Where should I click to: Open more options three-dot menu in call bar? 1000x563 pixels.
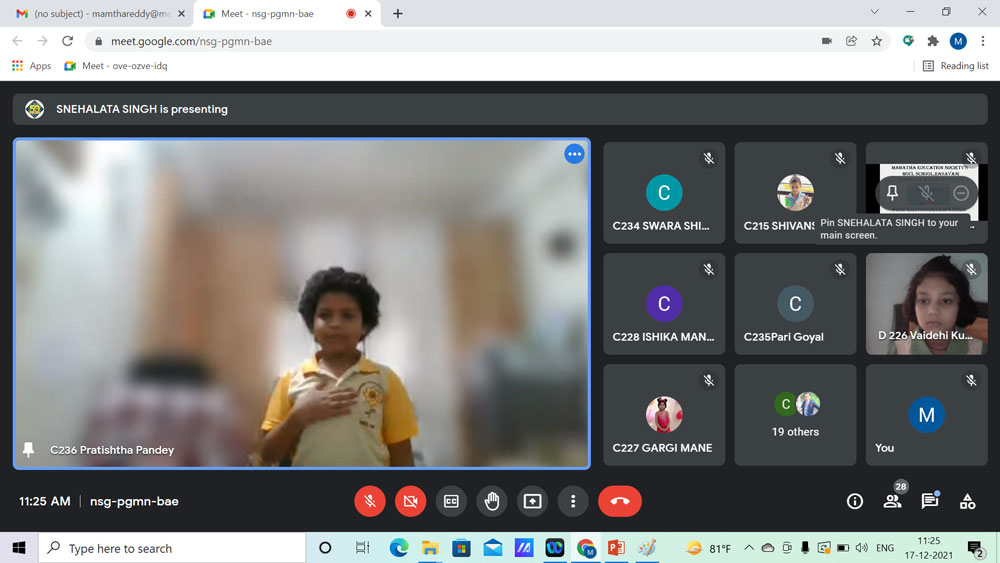(573, 501)
